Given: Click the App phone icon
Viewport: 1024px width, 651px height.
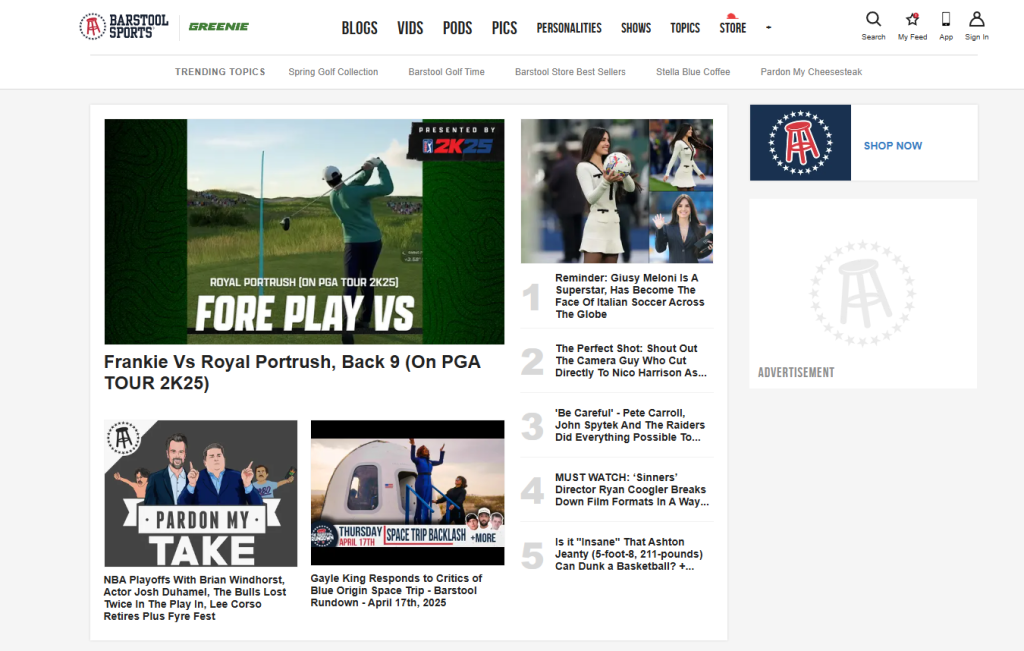Looking at the screenshot, I should click(945, 22).
